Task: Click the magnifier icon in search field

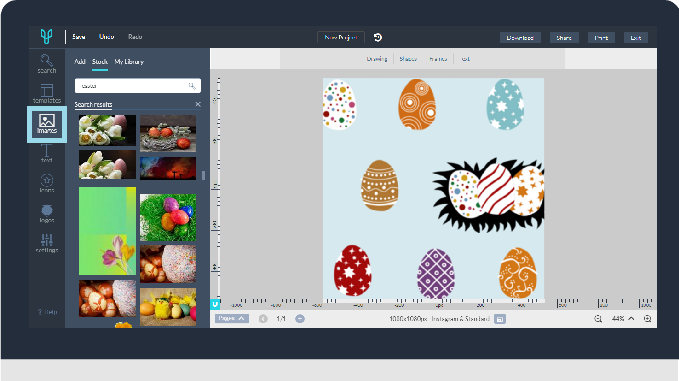Action: tap(192, 86)
